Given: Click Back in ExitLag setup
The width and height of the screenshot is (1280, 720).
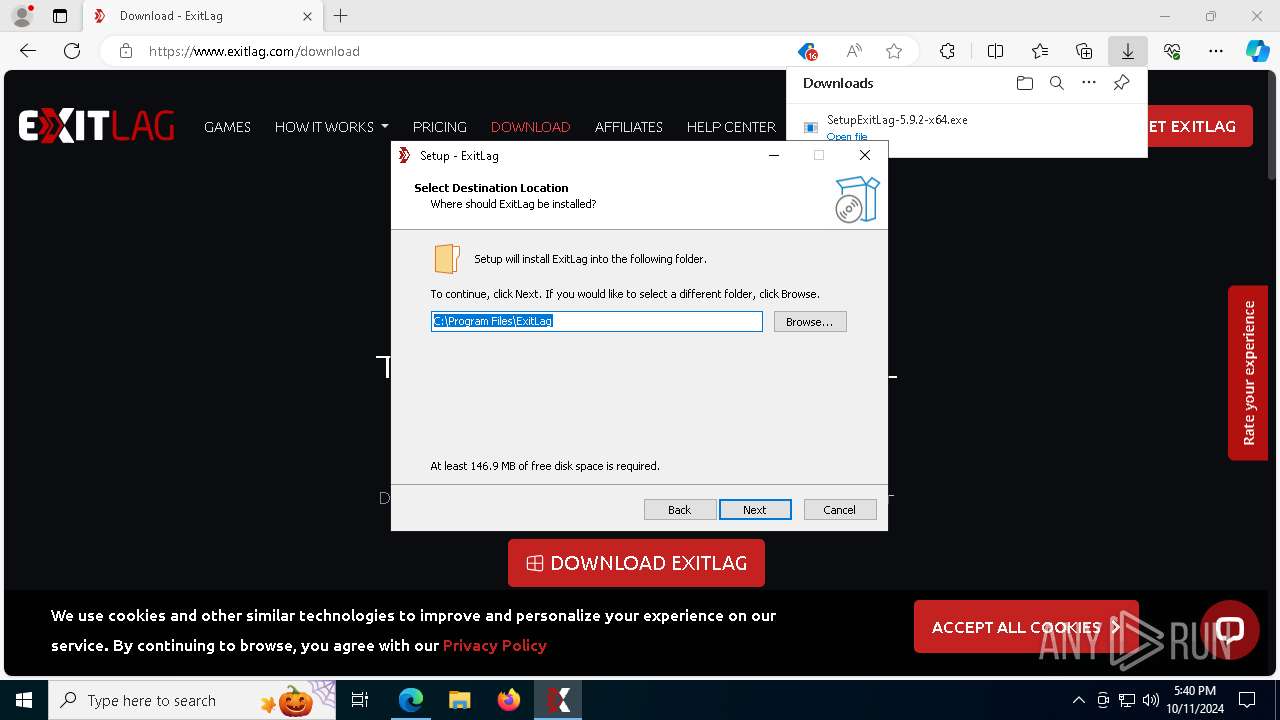Looking at the screenshot, I should pos(680,510).
